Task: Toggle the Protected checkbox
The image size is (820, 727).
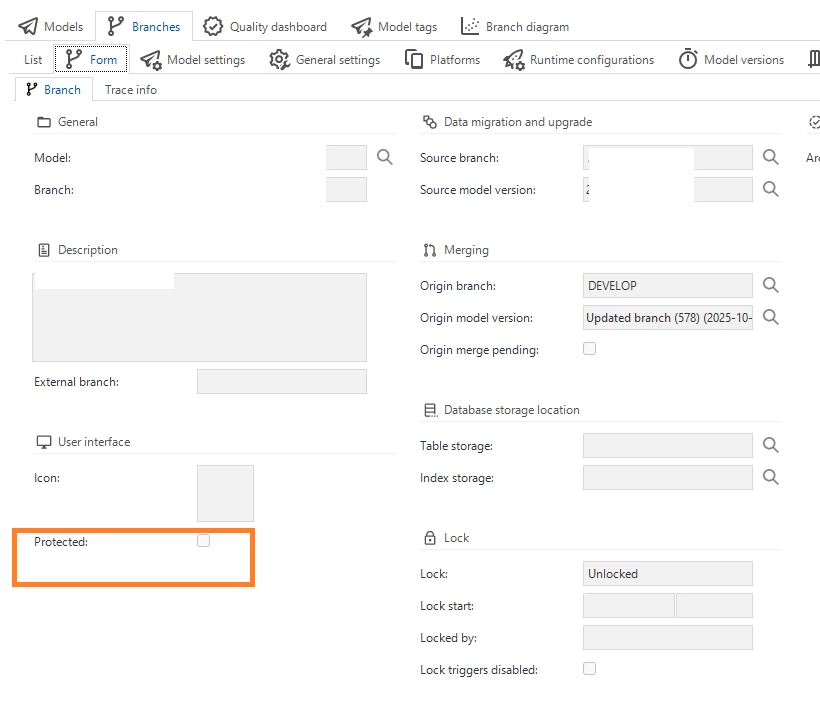Action: 203,541
